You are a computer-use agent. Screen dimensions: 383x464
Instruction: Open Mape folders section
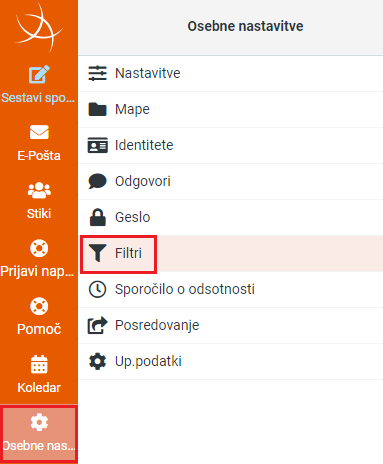pyautogui.click(x=231, y=109)
